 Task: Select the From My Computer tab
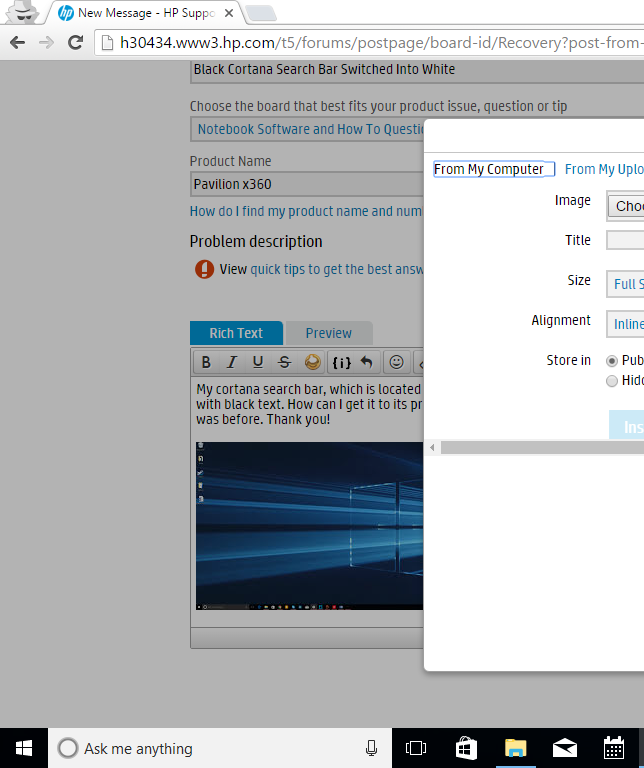coord(494,169)
